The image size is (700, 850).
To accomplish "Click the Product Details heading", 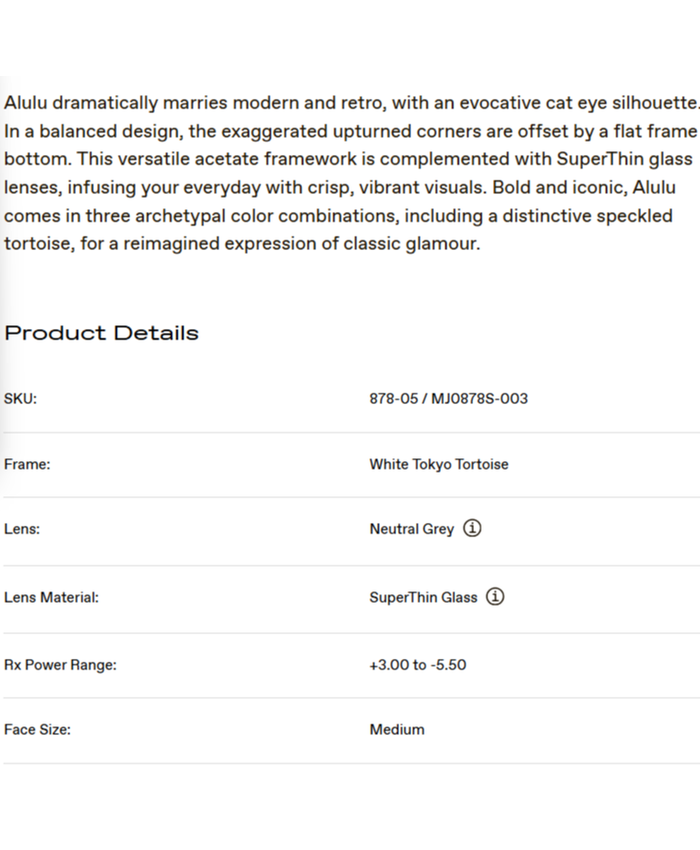I will (x=102, y=333).
